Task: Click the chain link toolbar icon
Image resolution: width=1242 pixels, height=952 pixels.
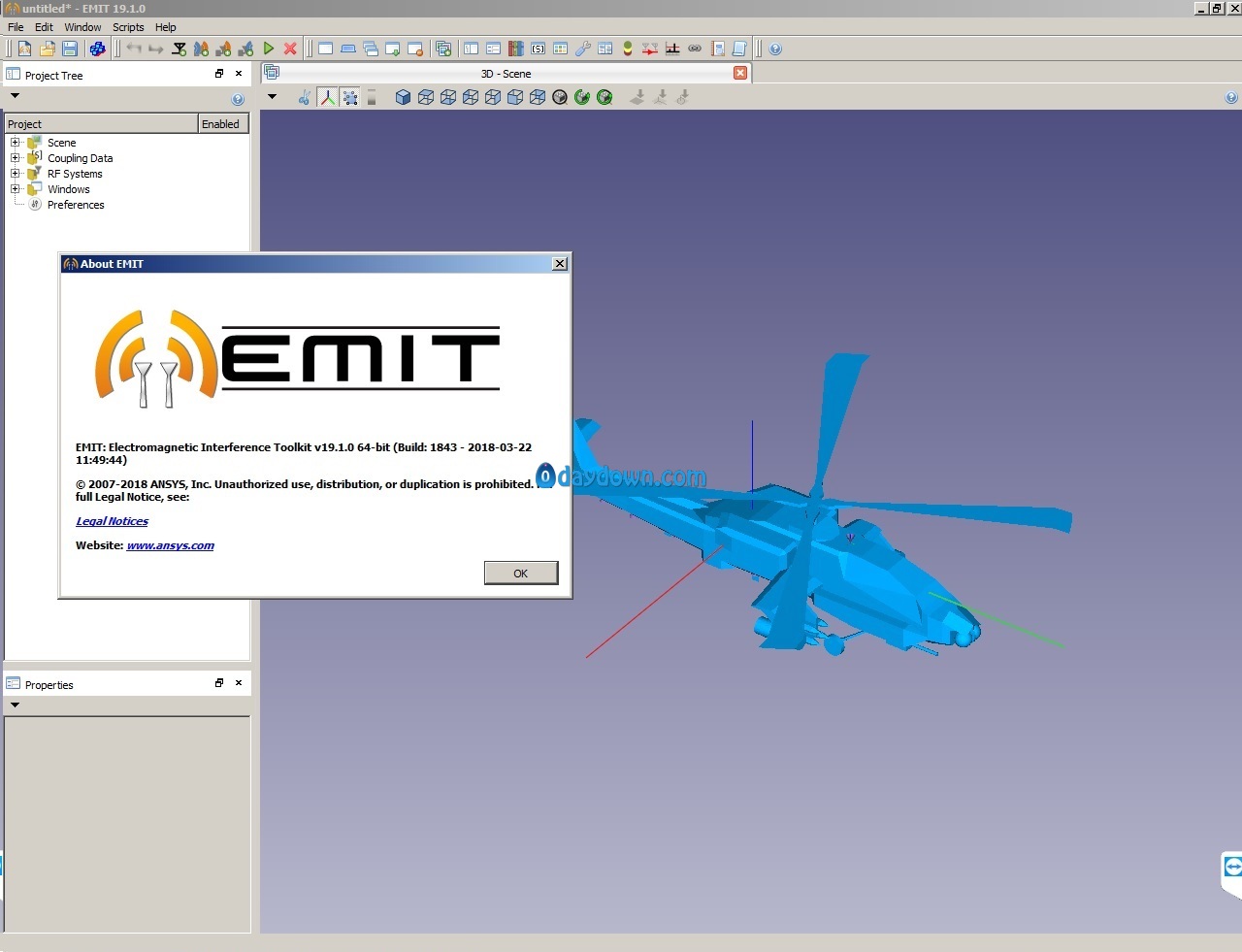Action: click(x=695, y=49)
